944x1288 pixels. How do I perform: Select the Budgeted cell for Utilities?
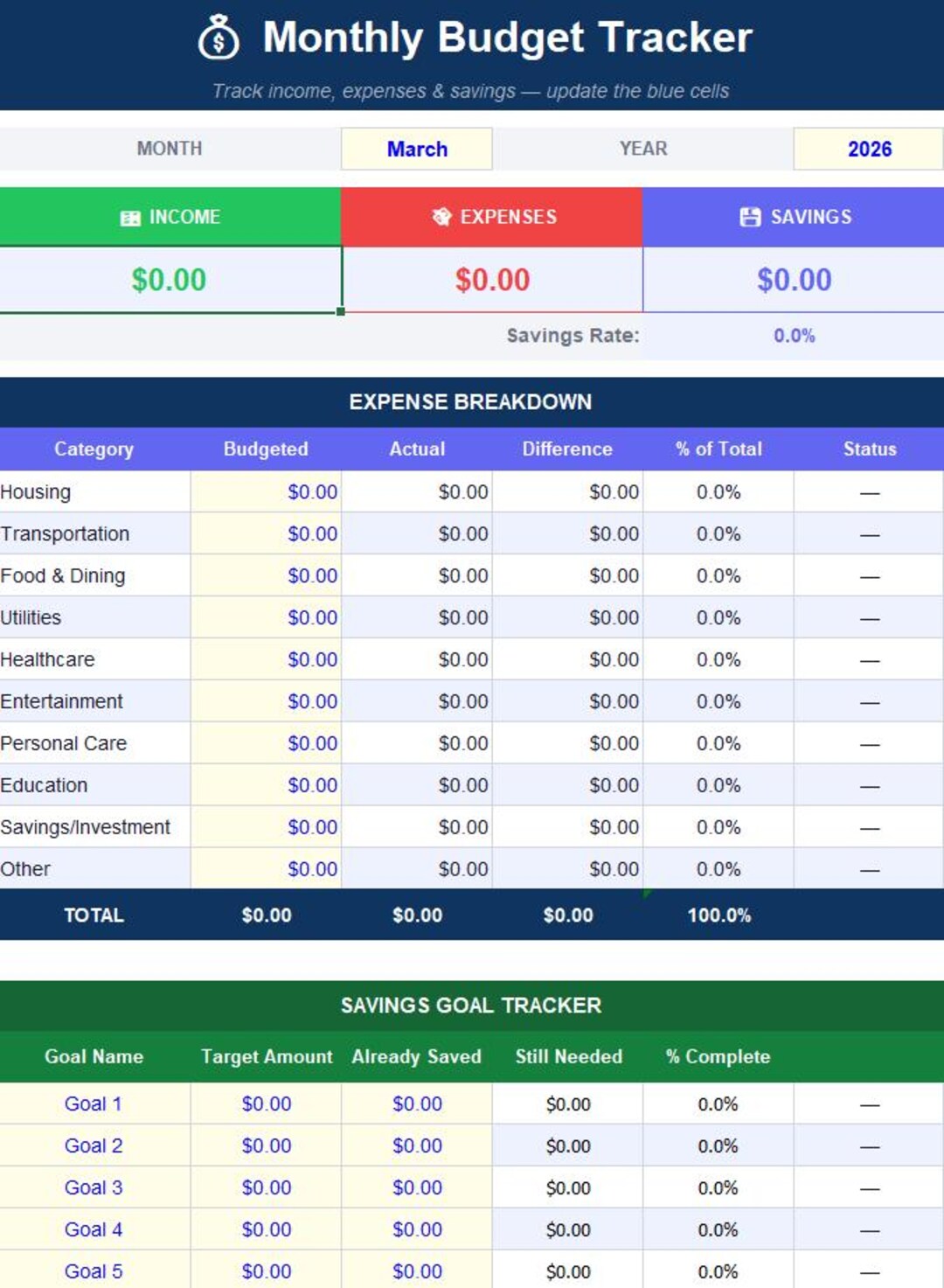pos(266,618)
